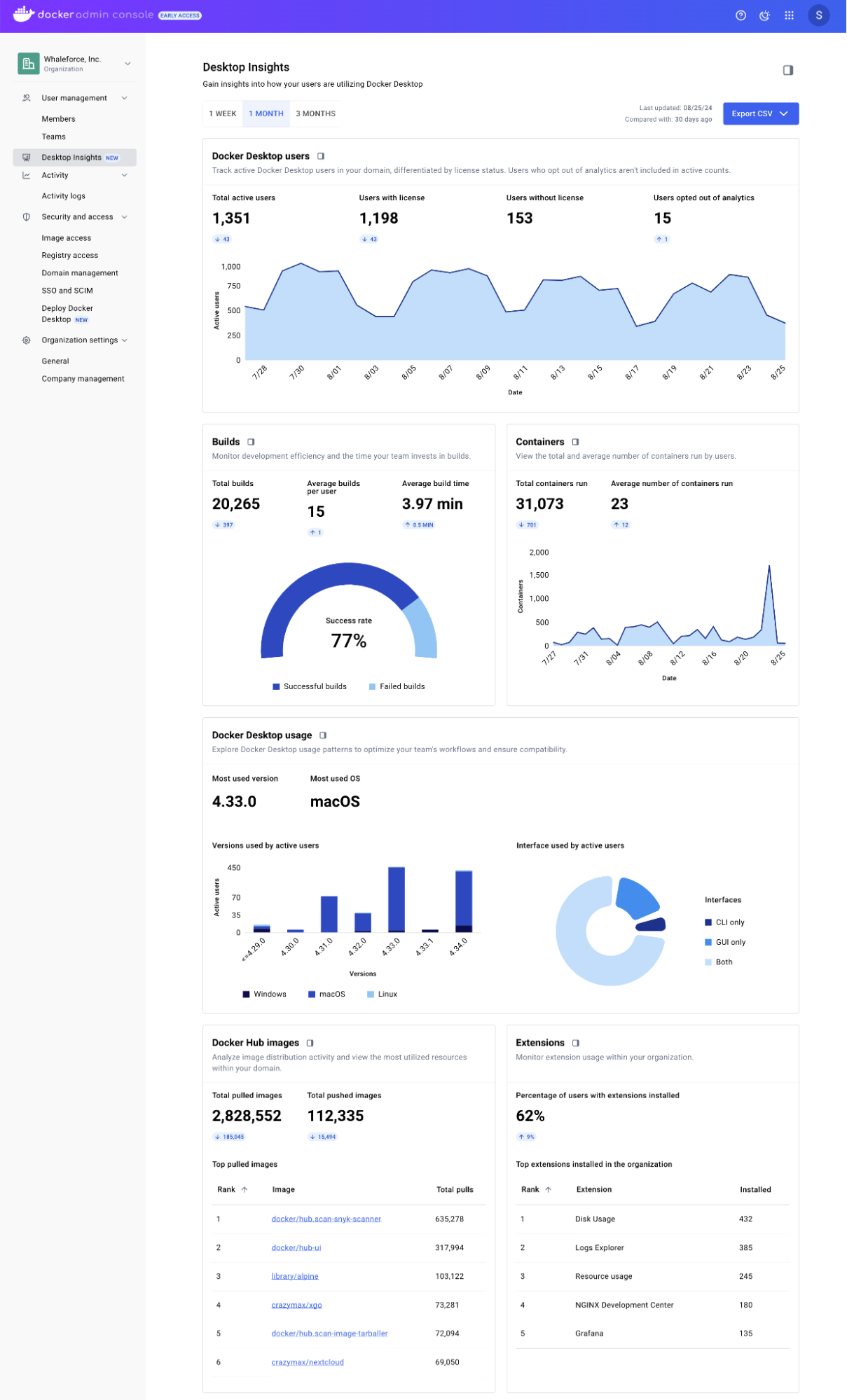Click the help question mark icon
Viewport: 847px width, 1400px height.
point(741,15)
